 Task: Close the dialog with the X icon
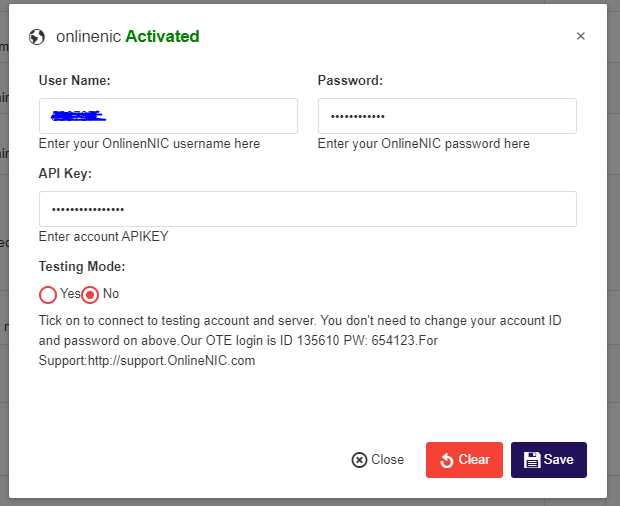pos(580,36)
